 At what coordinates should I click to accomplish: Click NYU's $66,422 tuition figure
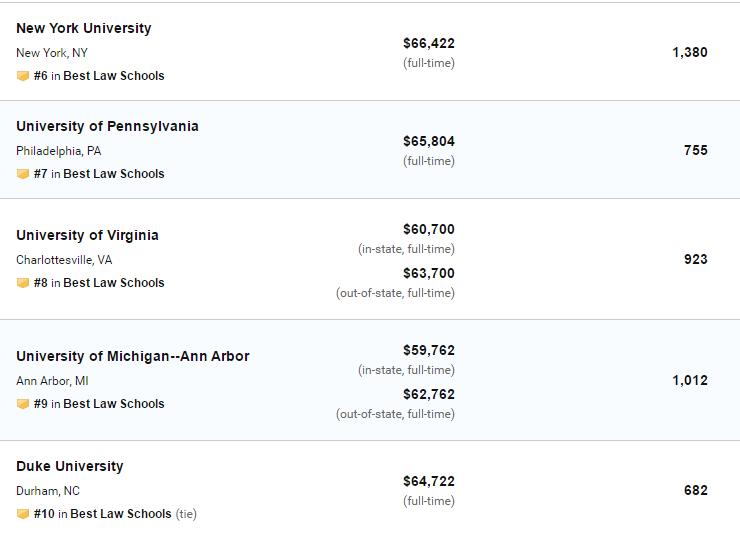428,43
